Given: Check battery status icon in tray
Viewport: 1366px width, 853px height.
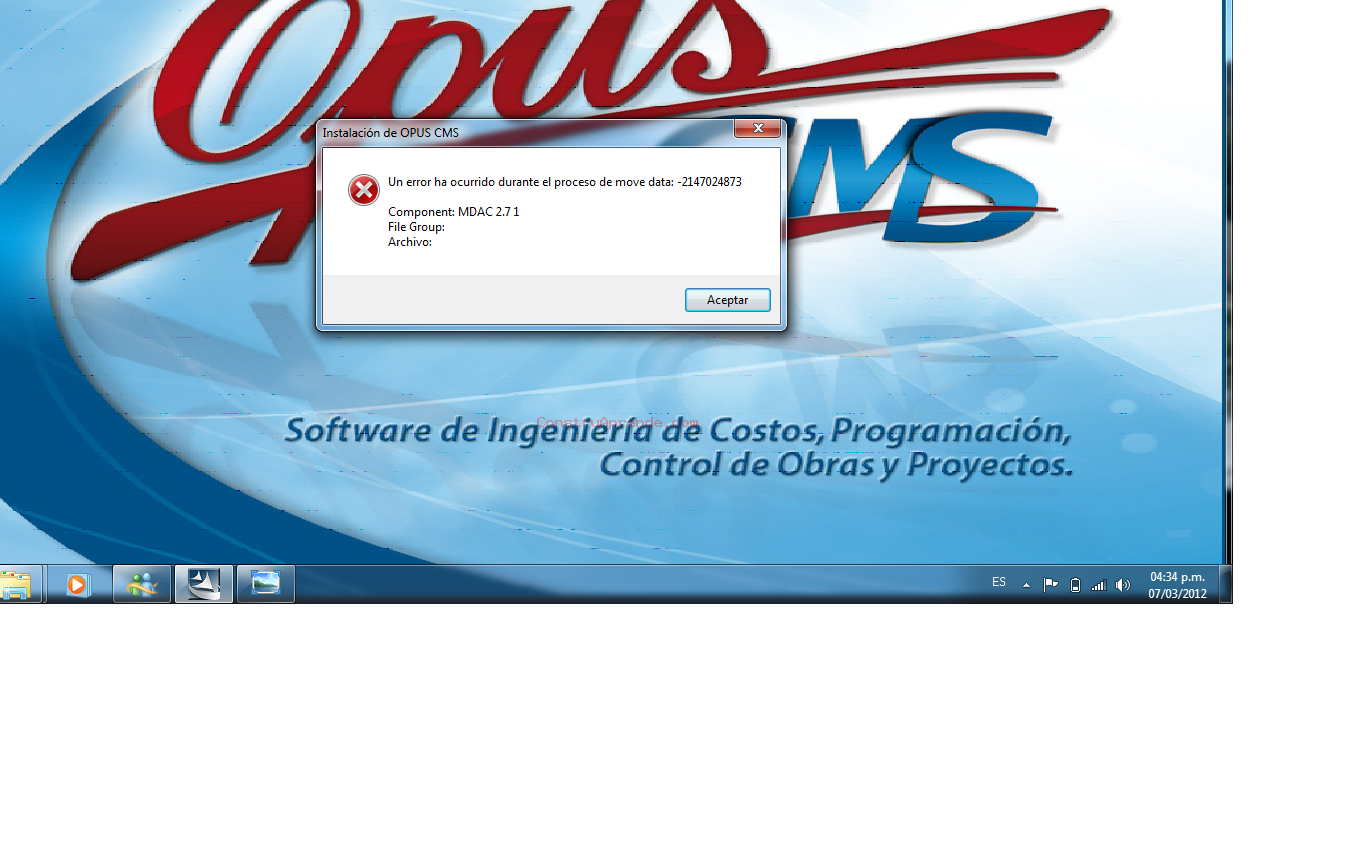Looking at the screenshot, I should pos(1075,585).
